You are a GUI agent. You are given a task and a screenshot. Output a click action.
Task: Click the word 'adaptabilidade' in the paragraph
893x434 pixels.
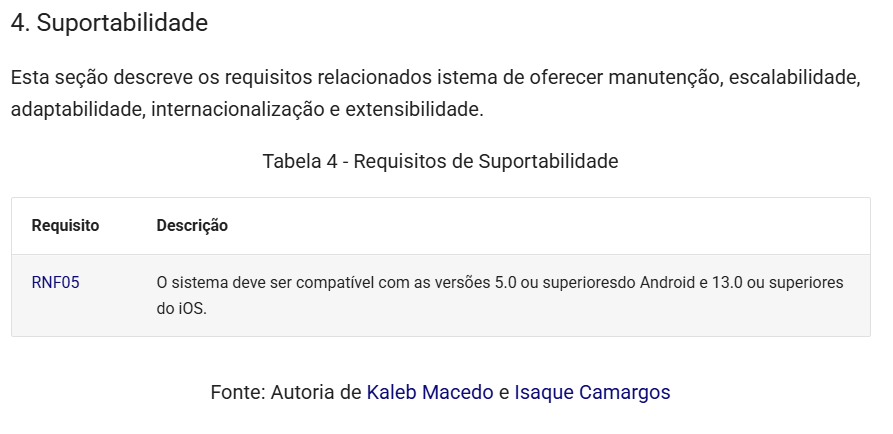tap(76, 109)
